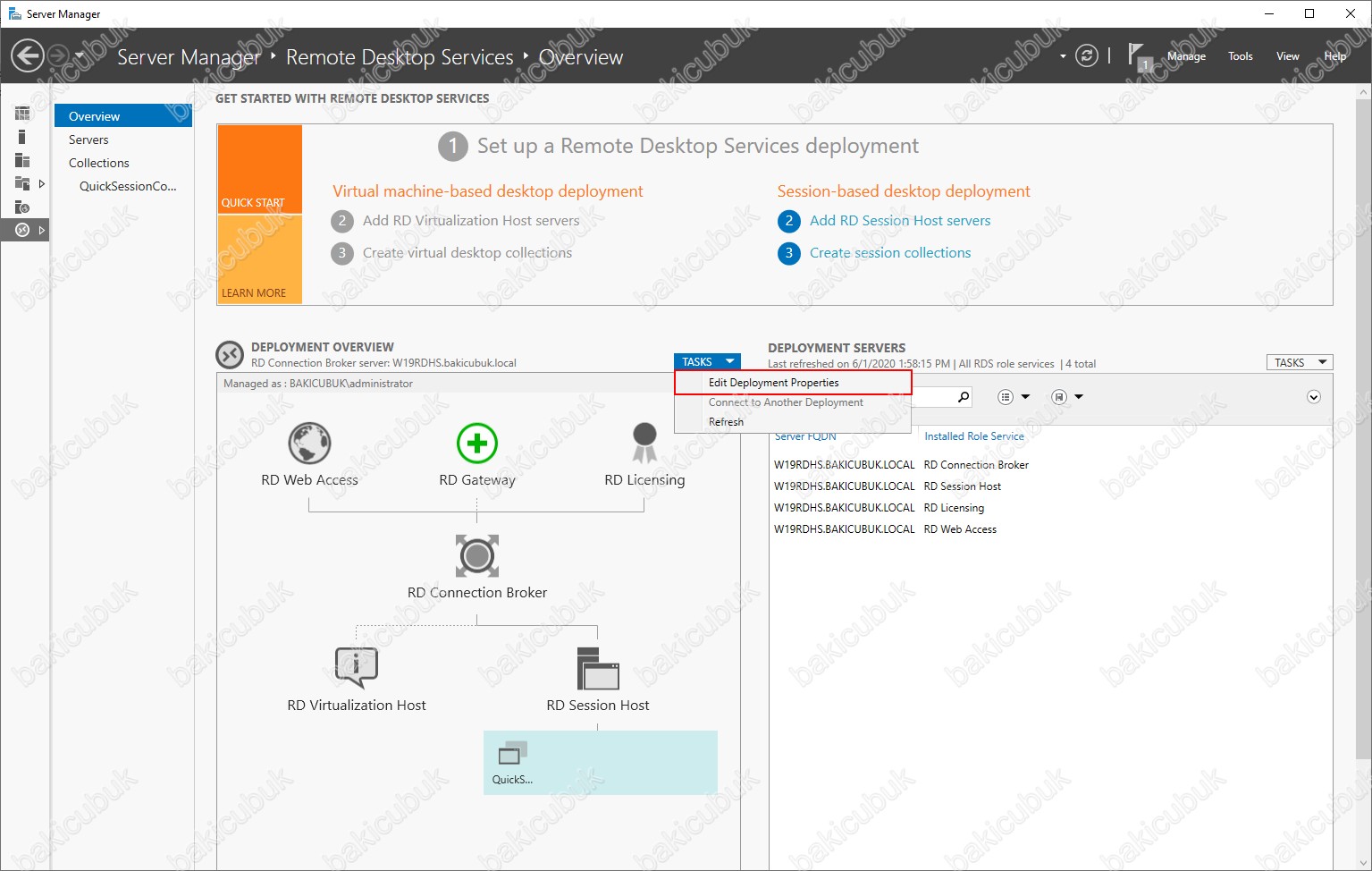The image size is (1372, 871).
Task: Open the Manage menu
Action: (x=1186, y=55)
